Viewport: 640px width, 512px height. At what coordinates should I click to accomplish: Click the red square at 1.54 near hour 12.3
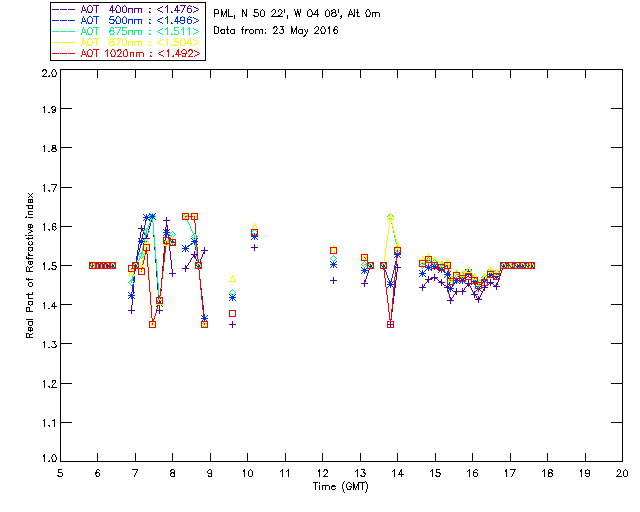click(x=333, y=250)
